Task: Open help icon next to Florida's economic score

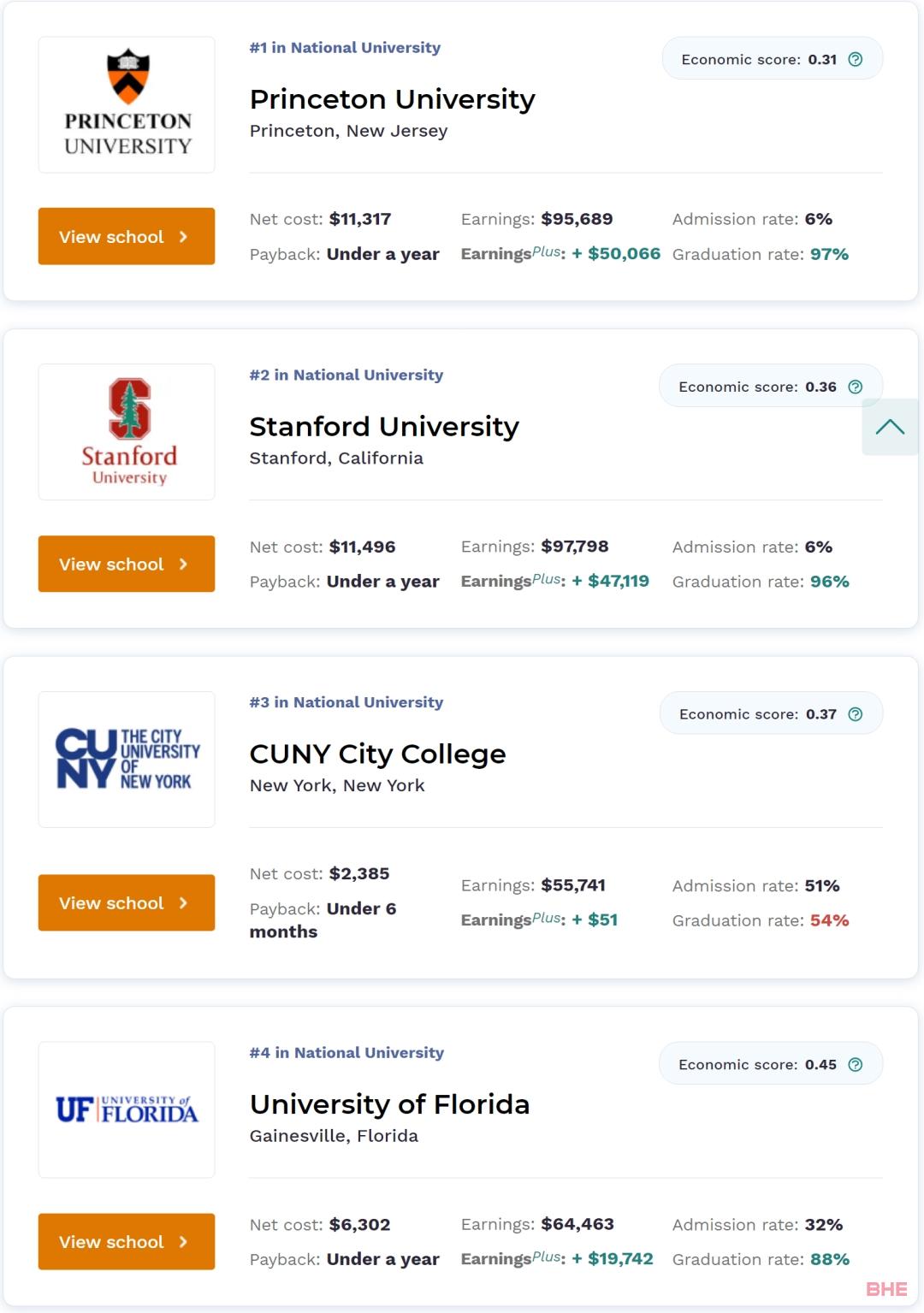Action: click(855, 1064)
